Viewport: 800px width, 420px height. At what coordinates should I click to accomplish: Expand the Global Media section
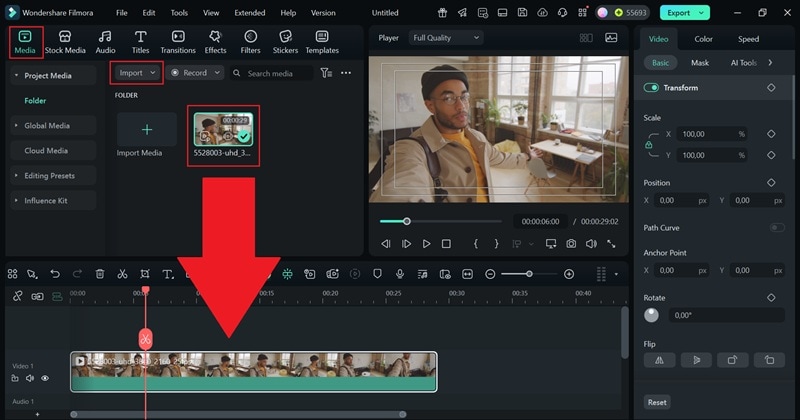(x=16, y=126)
